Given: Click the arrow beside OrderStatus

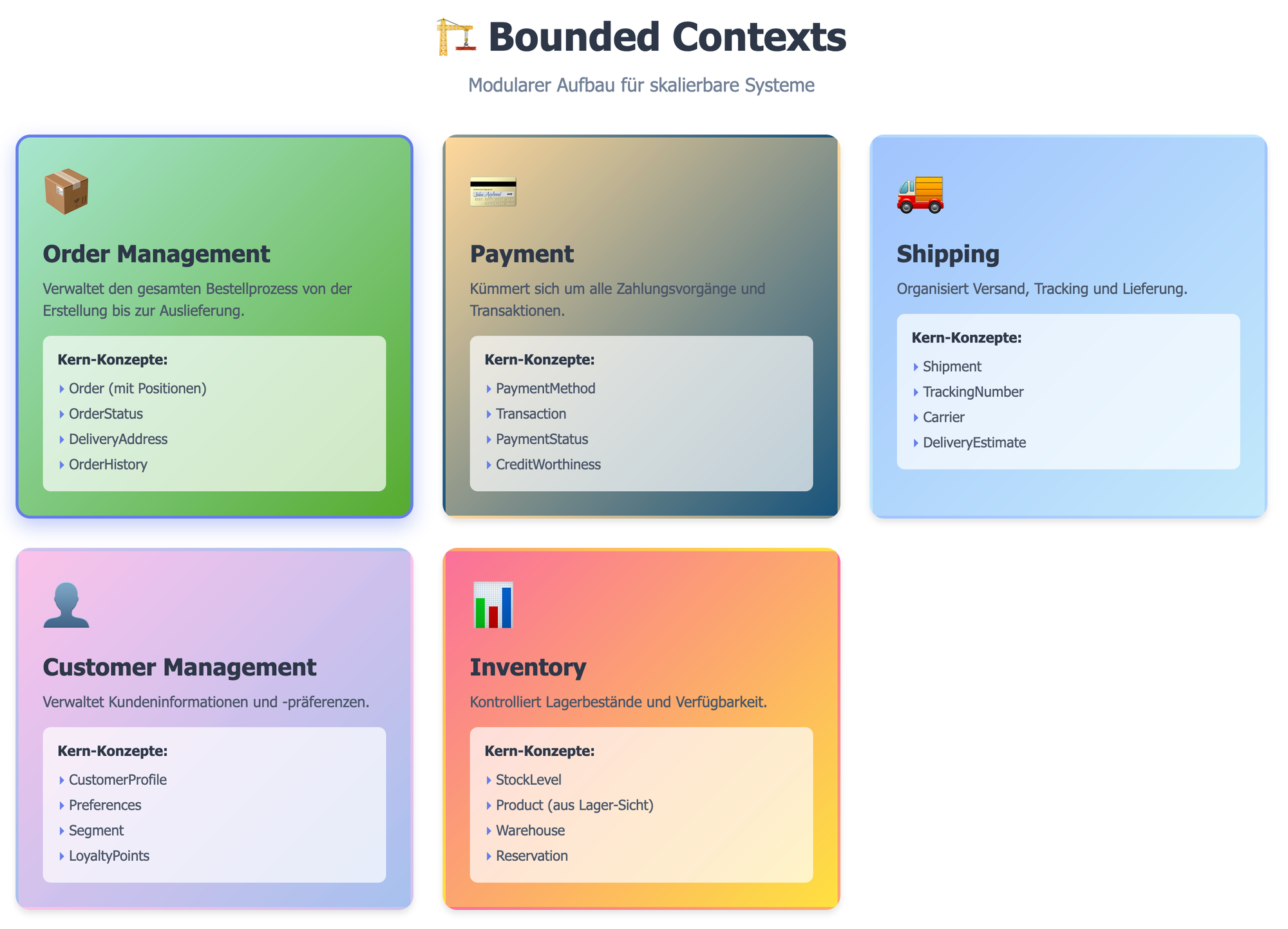Looking at the screenshot, I should [62, 414].
